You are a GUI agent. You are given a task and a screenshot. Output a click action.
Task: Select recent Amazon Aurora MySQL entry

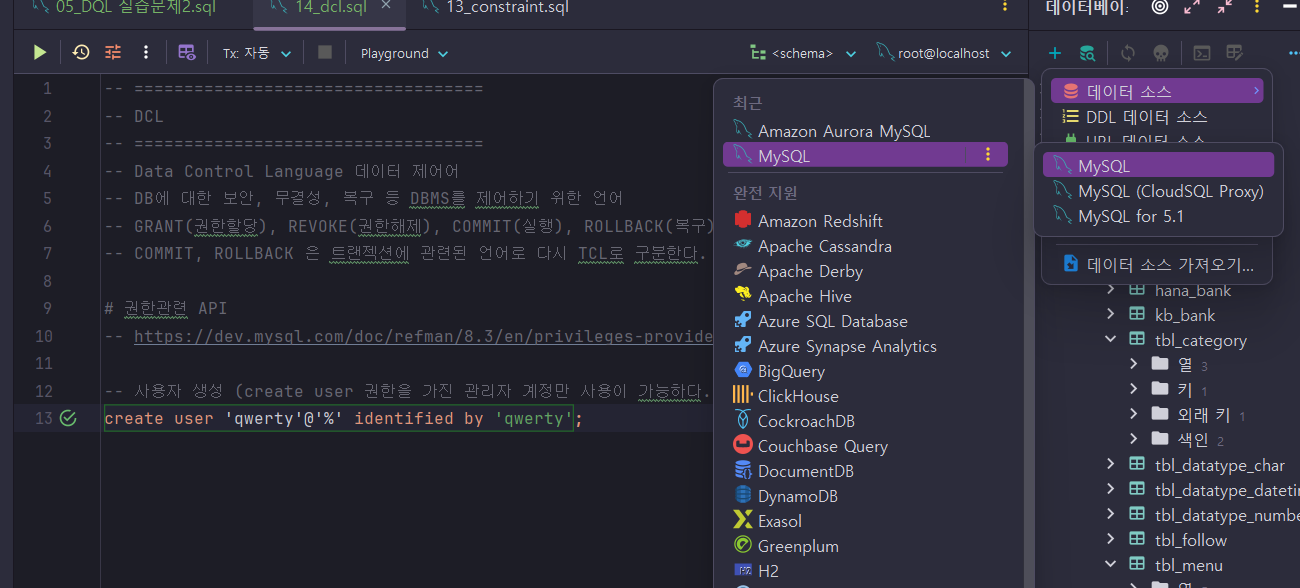(865, 131)
